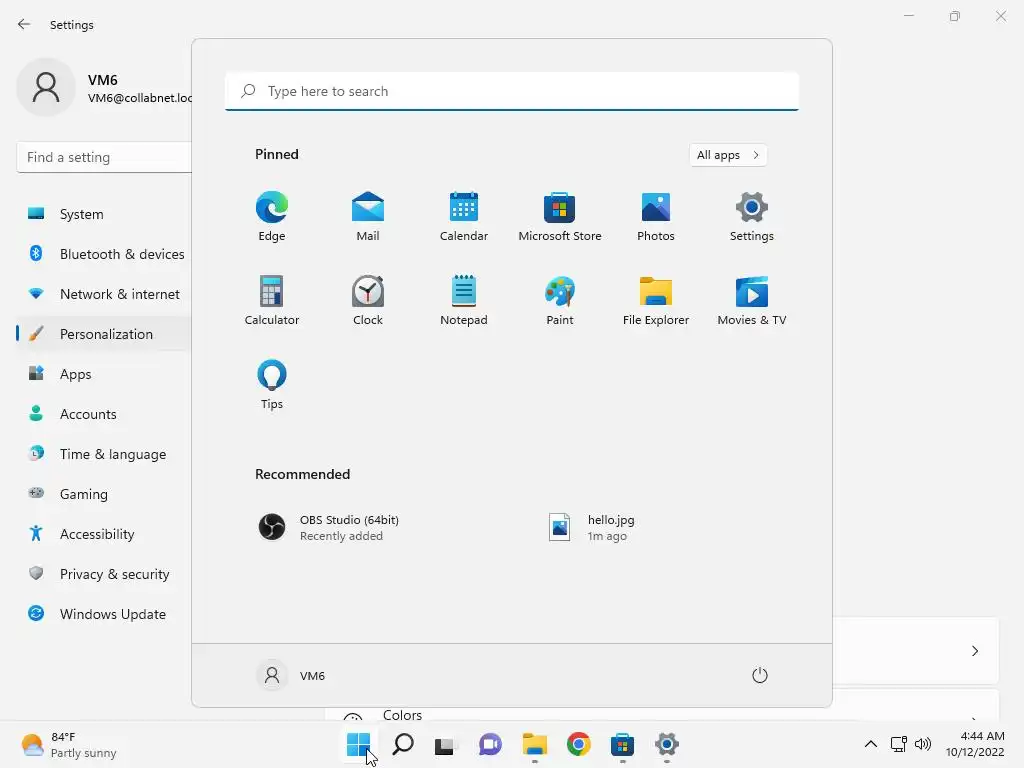Open Privacy & security settings
Image resolution: width=1024 pixels, height=768 pixels.
104,574
